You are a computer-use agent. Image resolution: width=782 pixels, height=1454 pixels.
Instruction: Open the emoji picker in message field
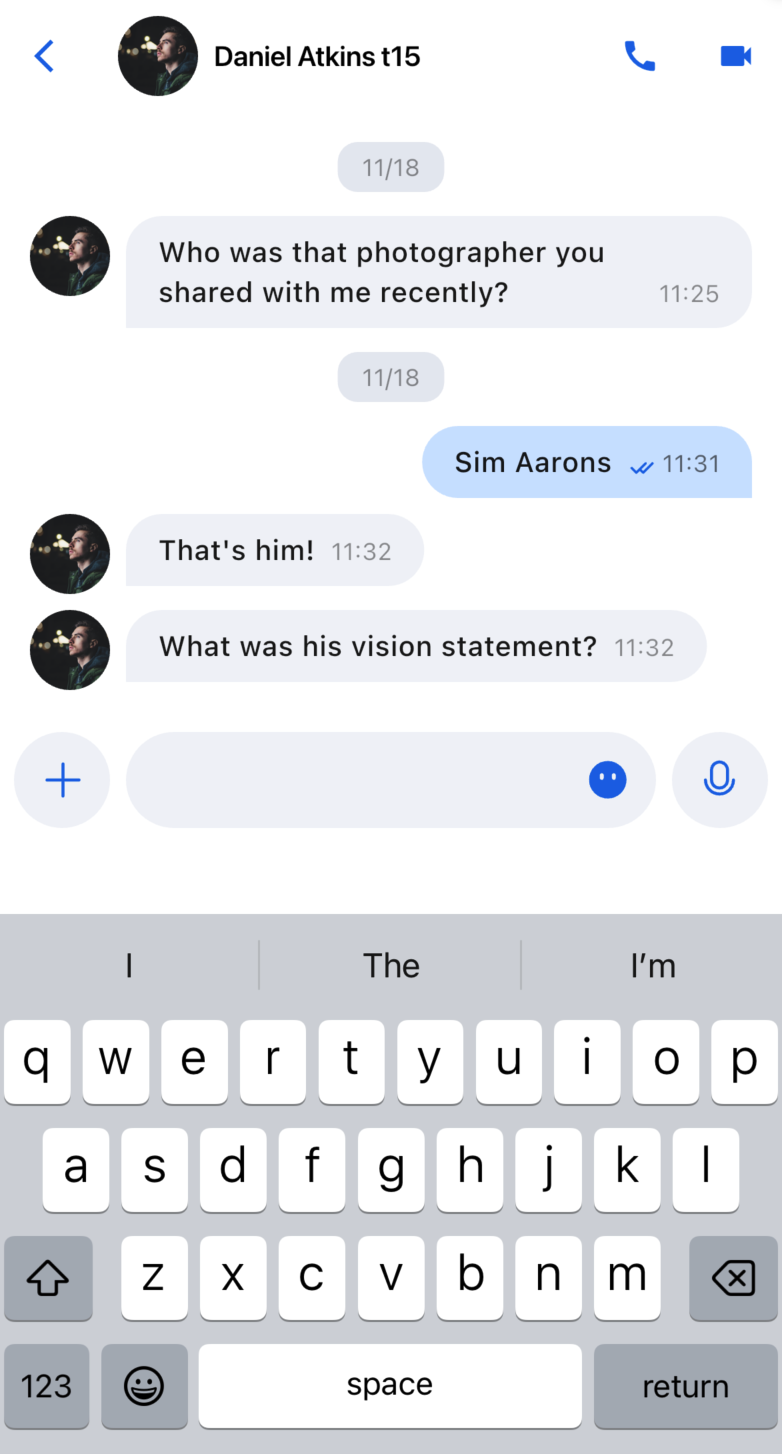(608, 780)
